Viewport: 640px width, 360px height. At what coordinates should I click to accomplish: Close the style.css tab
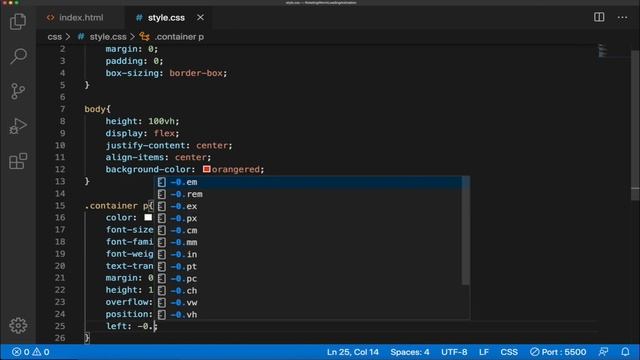(x=200, y=18)
